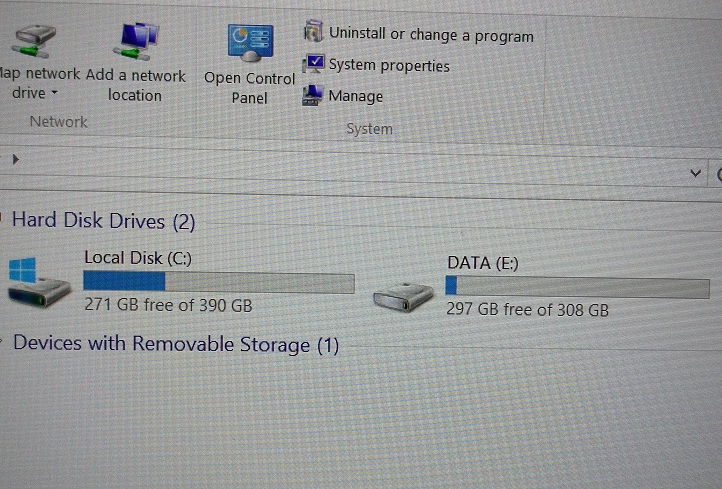Click the Uninstall or change a program icon
The image size is (722, 489).
[314, 31]
